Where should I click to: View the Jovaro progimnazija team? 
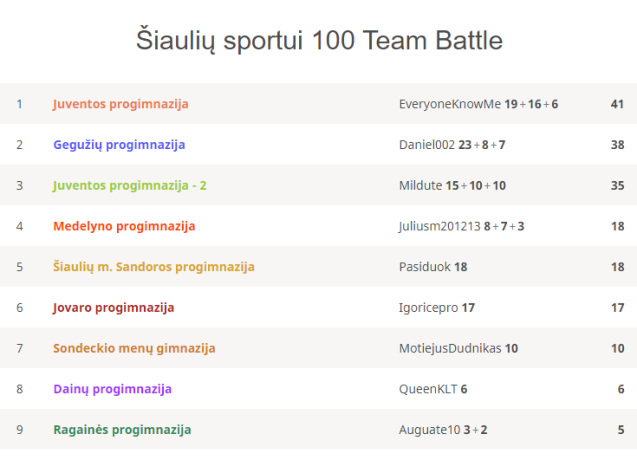tap(113, 308)
